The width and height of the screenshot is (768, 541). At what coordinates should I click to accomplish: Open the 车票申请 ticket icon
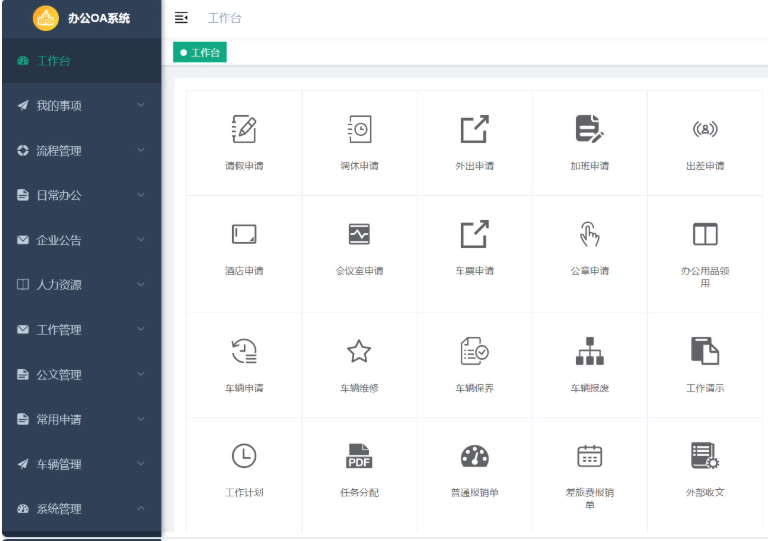[x=475, y=234]
